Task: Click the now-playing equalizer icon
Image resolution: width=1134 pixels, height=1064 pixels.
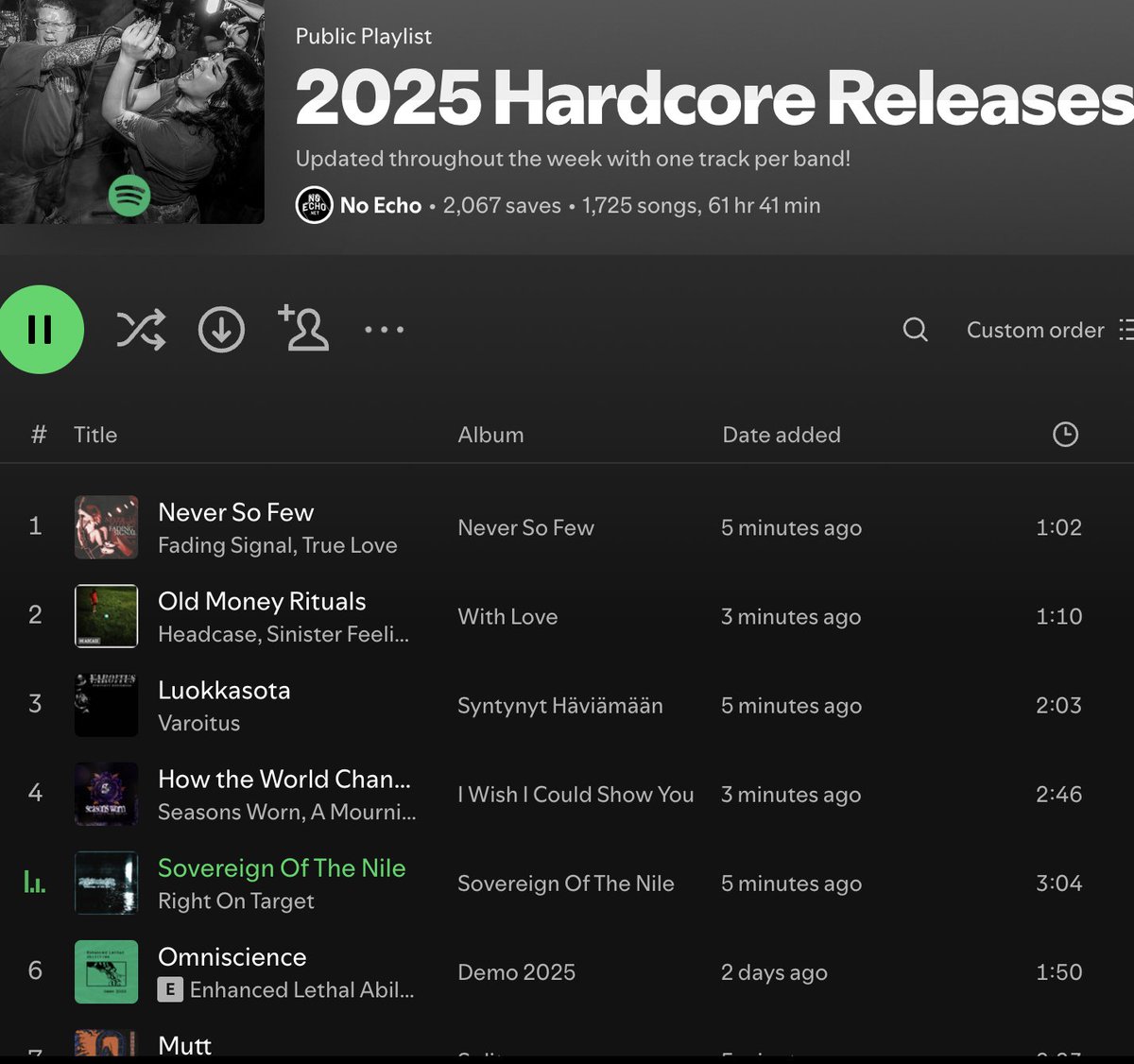Action: click(x=35, y=883)
